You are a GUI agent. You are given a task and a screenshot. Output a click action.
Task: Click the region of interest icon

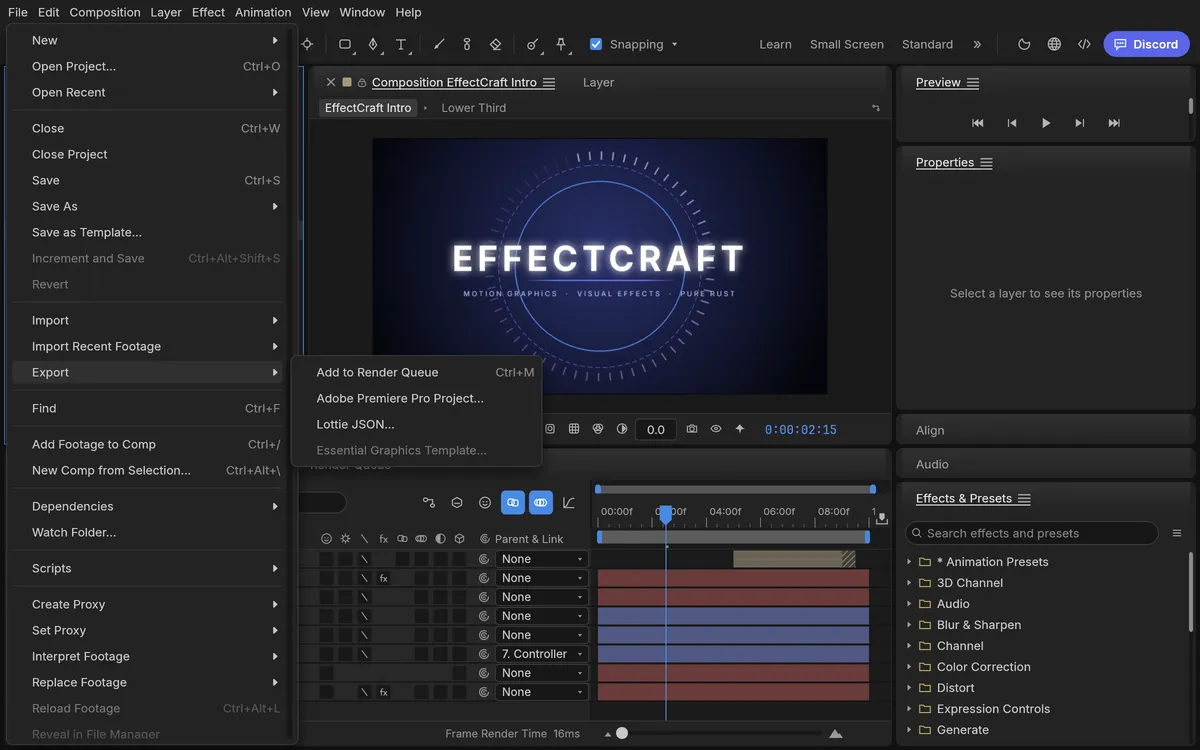(x=550, y=429)
